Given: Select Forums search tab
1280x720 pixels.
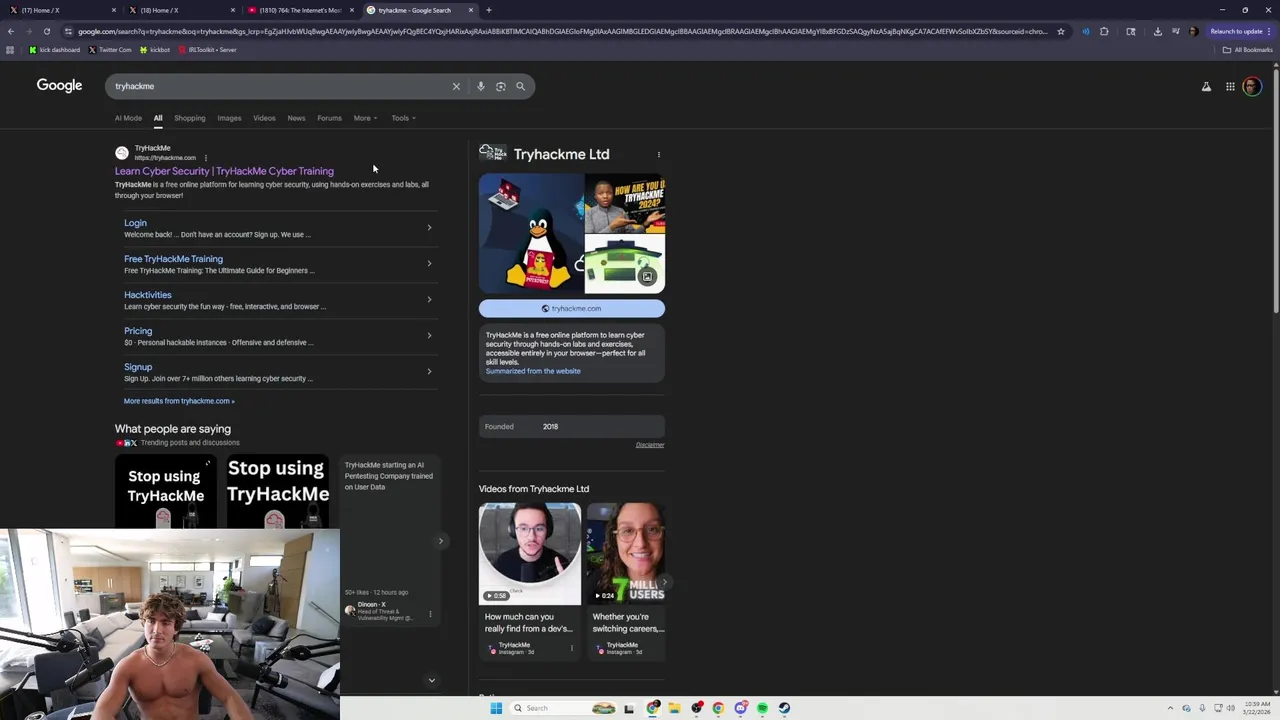Looking at the screenshot, I should coord(329,118).
